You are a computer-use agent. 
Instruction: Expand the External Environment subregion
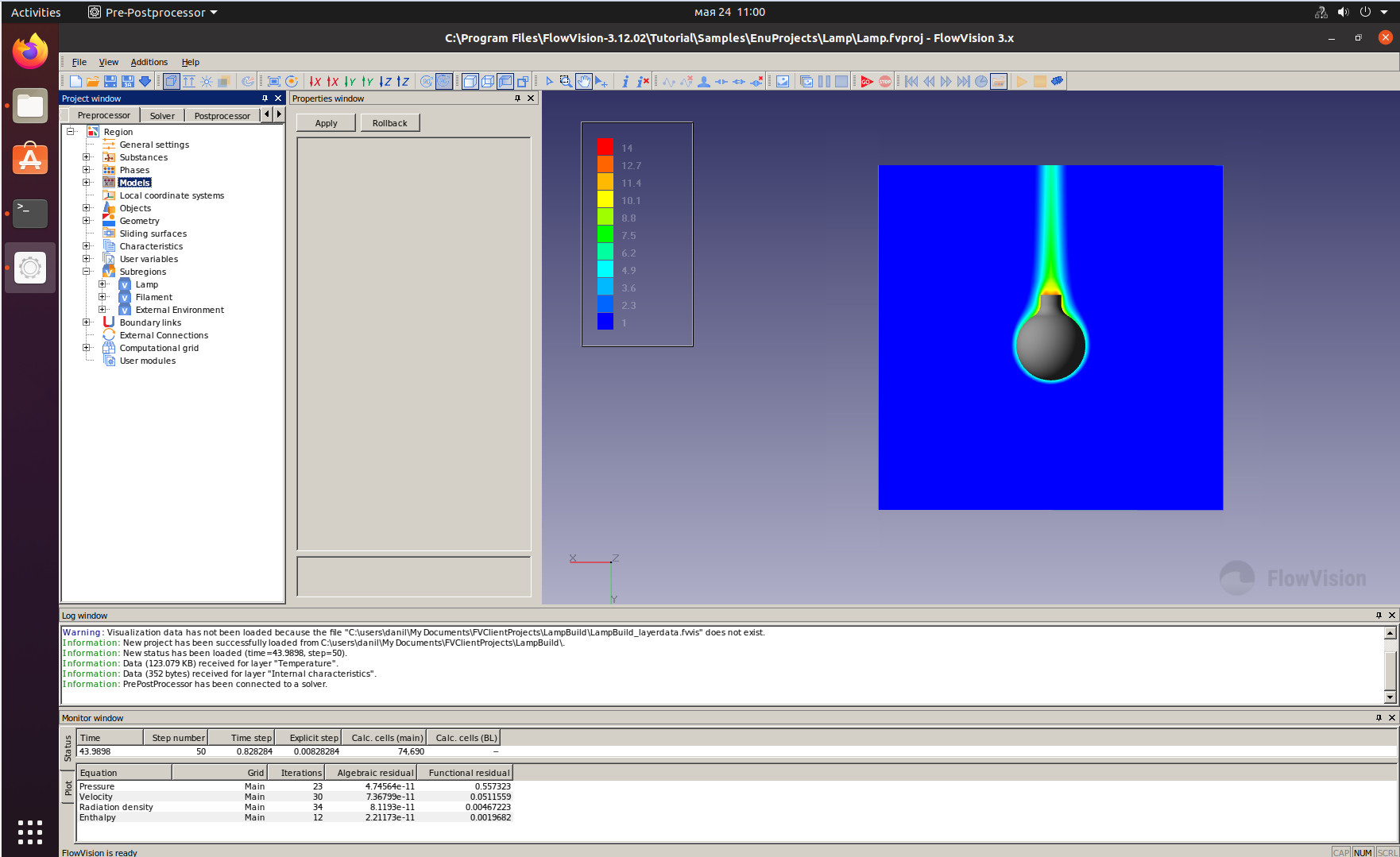(102, 310)
